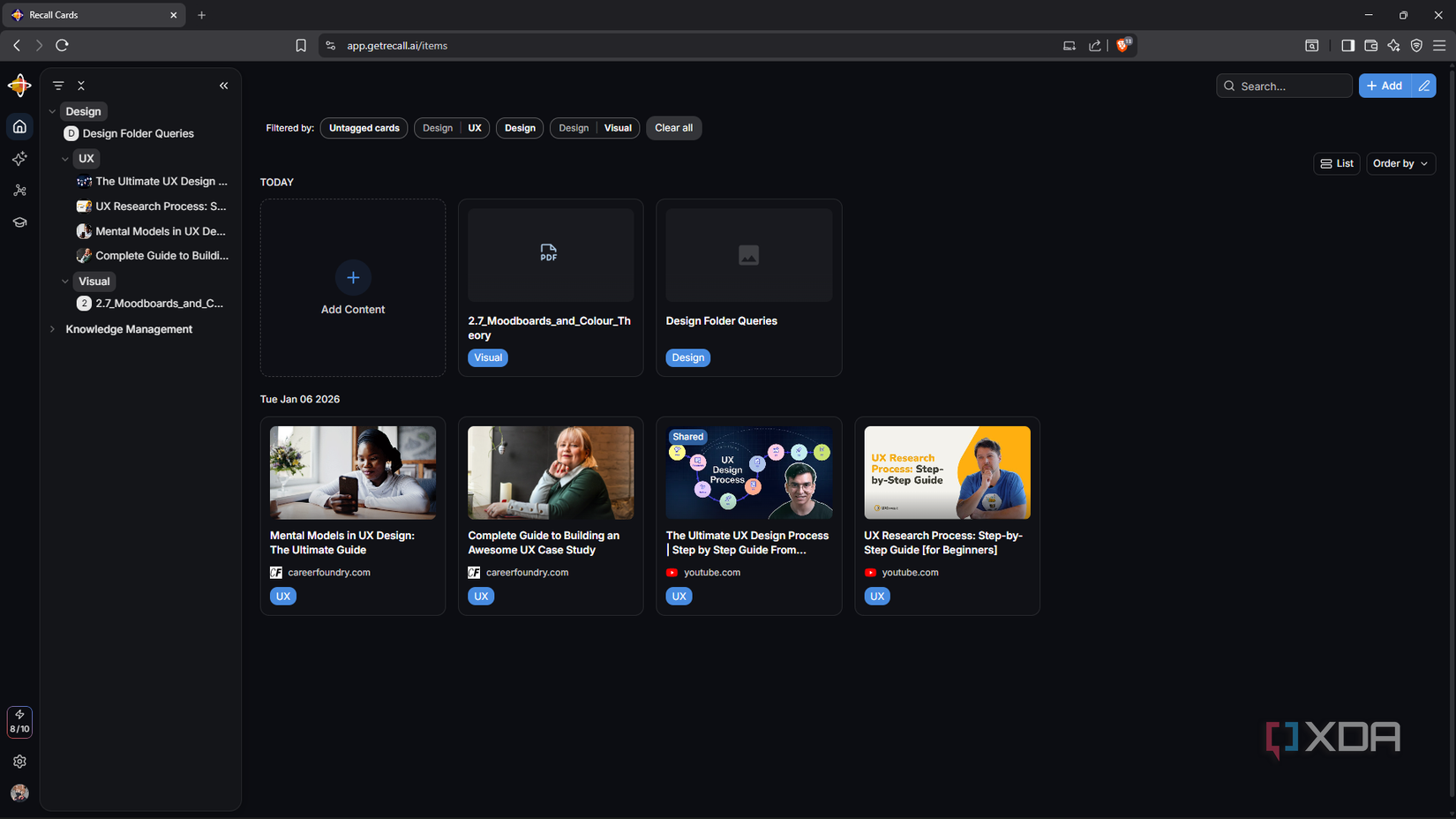Toggle the standalone Design filter chip
Image resolution: width=1456 pixels, height=819 pixels.
[520, 128]
